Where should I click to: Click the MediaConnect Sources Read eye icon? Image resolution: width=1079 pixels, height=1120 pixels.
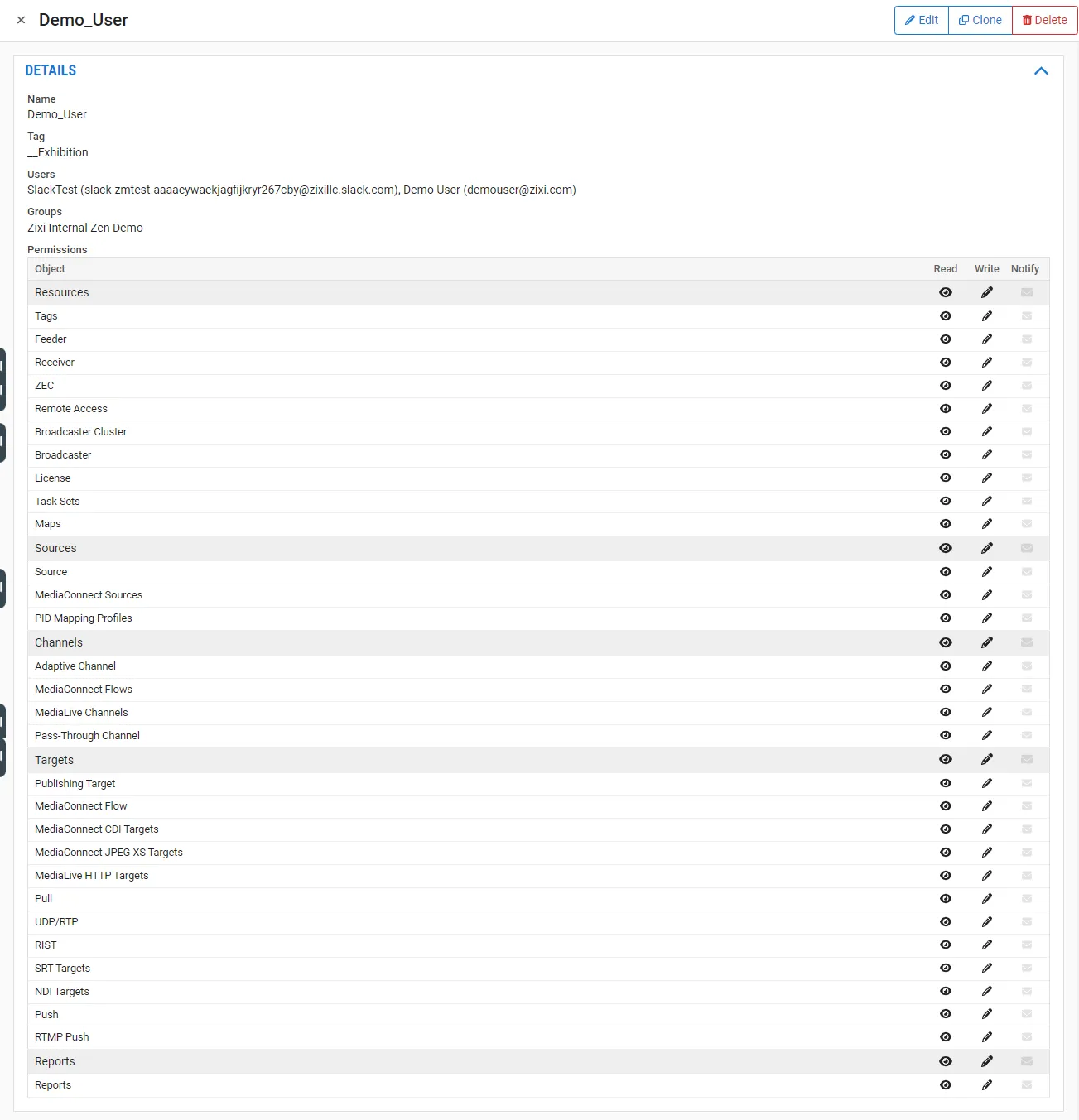(946, 595)
